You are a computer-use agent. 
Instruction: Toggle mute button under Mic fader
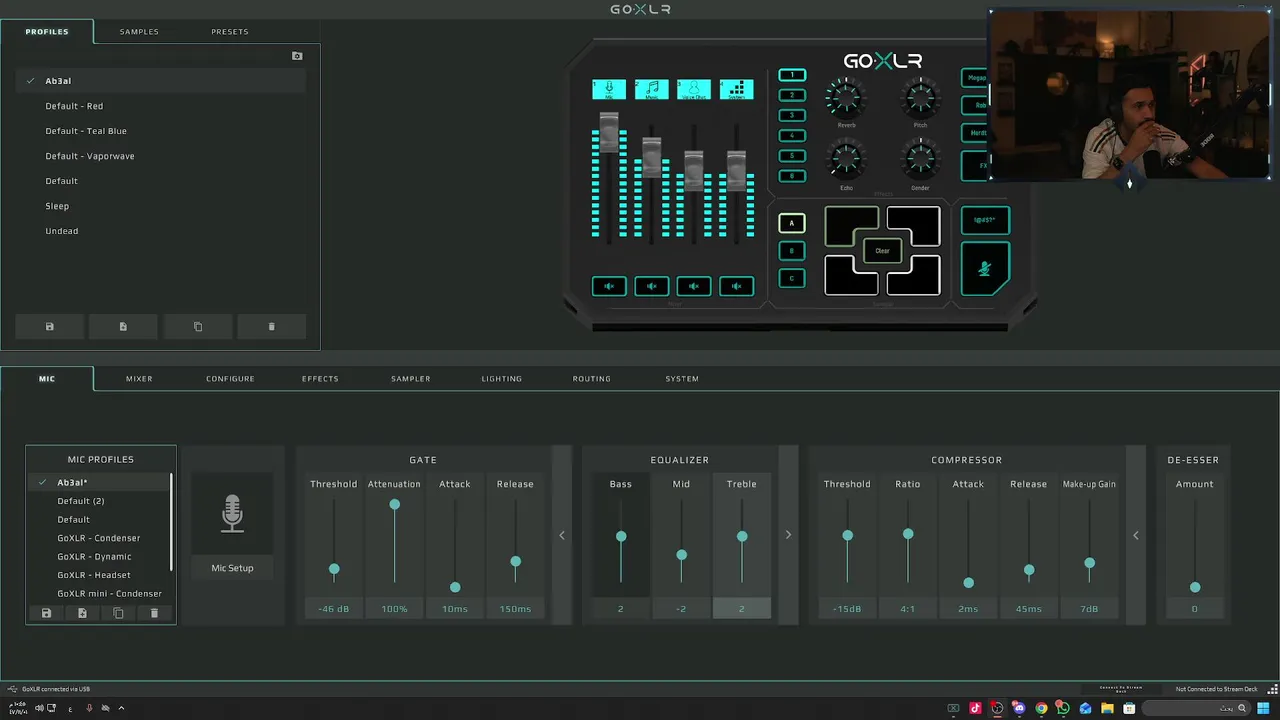tap(609, 287)
